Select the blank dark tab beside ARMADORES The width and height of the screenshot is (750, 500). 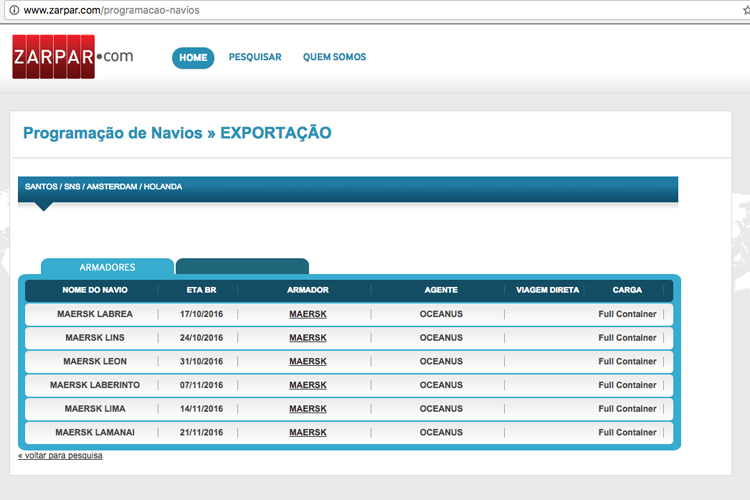[243, 267]
